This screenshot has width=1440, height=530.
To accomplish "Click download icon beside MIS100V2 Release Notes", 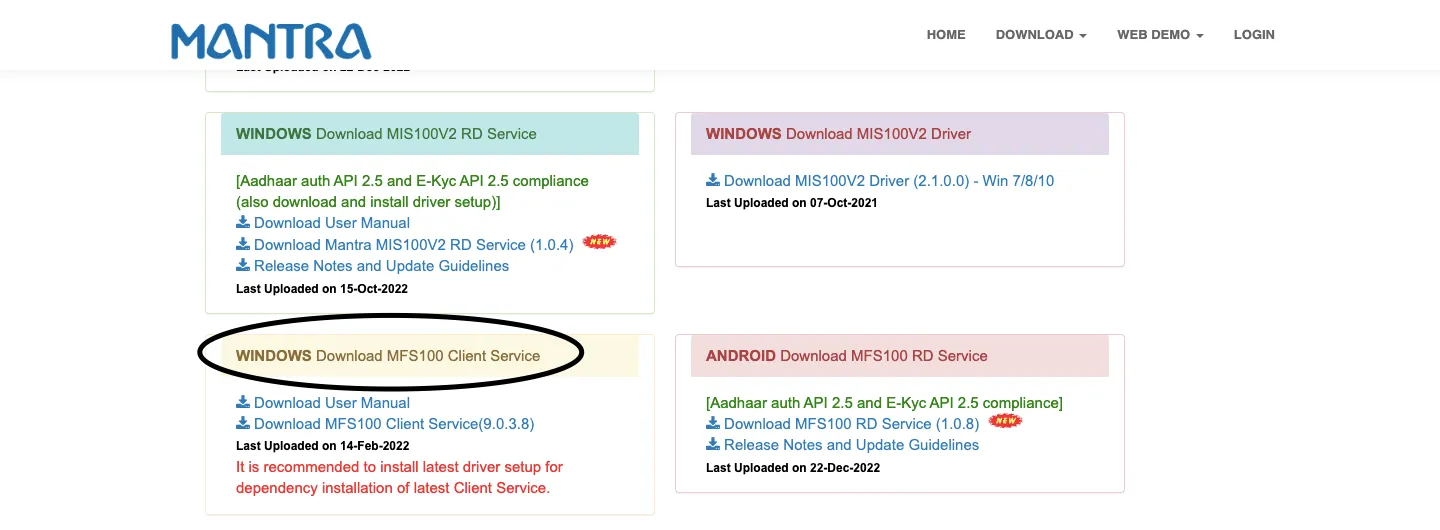I will [x=243, y=265].
